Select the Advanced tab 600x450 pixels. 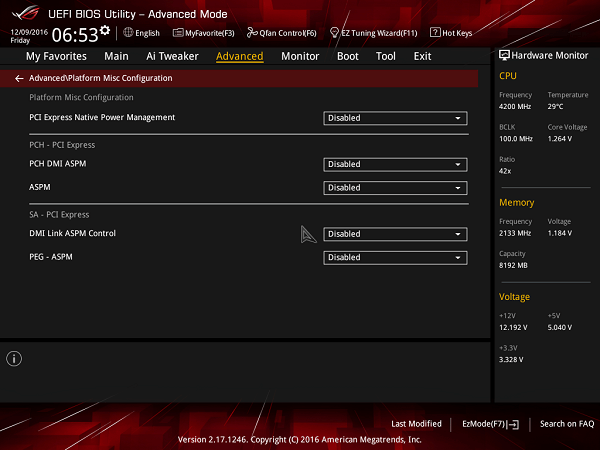click(240, 56)
